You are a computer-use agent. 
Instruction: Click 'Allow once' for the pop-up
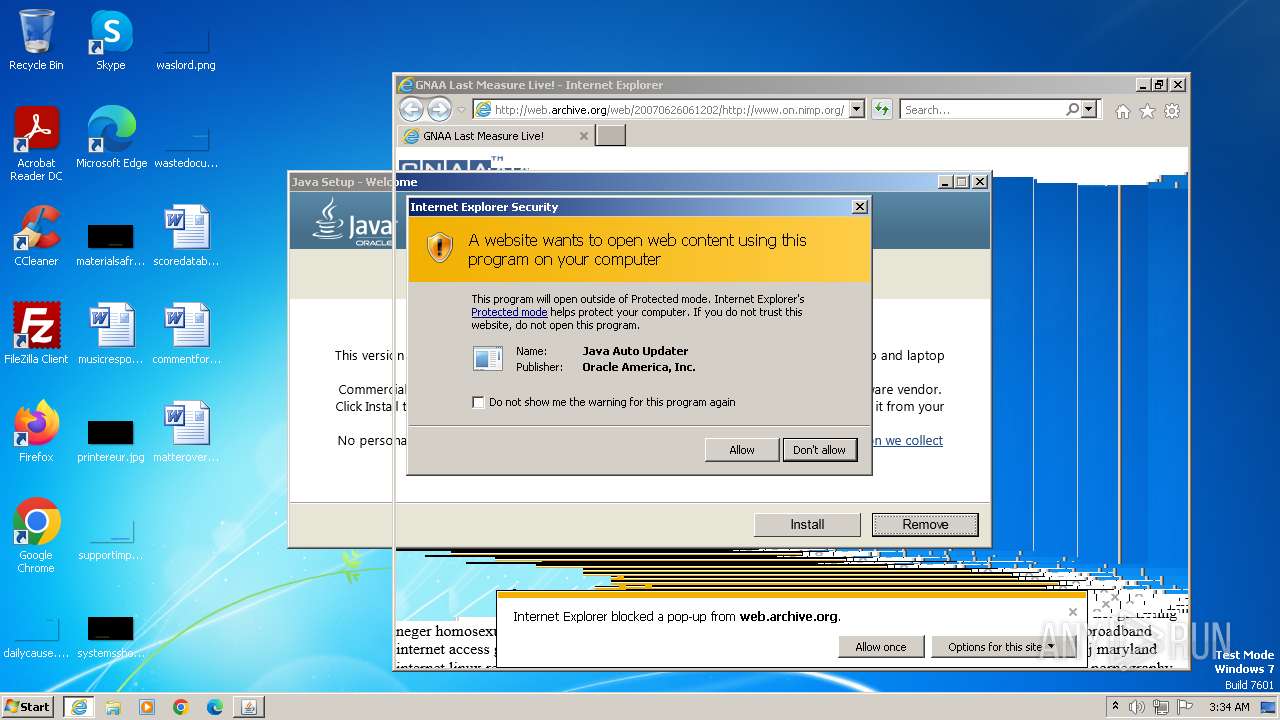tap(881, 647)
